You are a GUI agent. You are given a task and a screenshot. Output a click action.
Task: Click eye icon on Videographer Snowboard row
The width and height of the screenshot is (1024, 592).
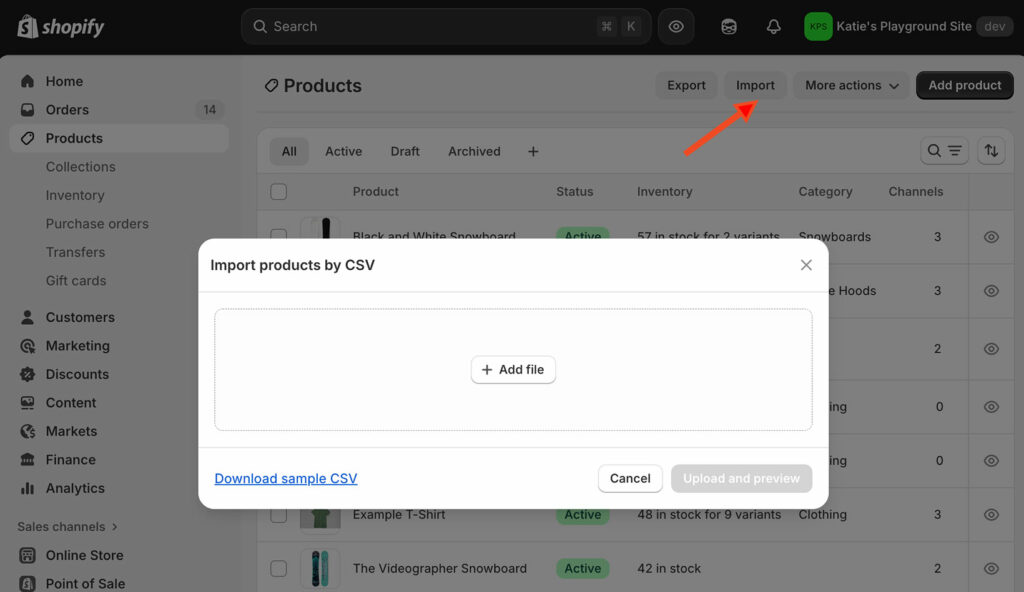point(991,568)
